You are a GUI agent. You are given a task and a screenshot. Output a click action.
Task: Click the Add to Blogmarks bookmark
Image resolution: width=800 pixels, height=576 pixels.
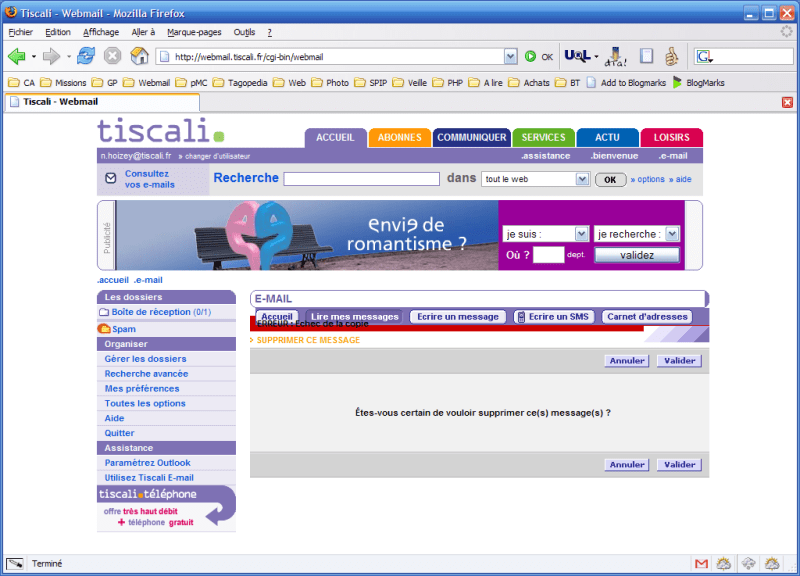627,83
